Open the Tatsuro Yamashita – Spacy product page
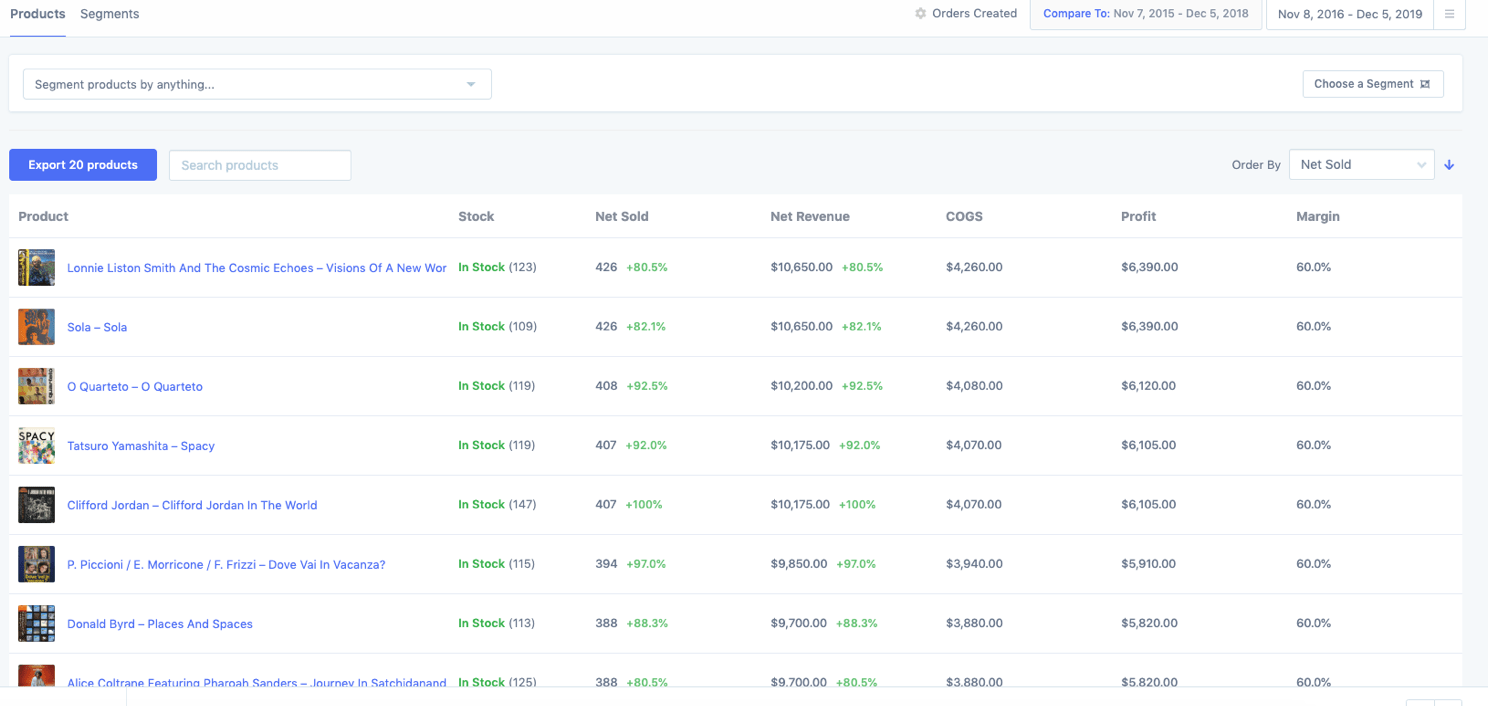1488x706 pixels. coord(141,445)
